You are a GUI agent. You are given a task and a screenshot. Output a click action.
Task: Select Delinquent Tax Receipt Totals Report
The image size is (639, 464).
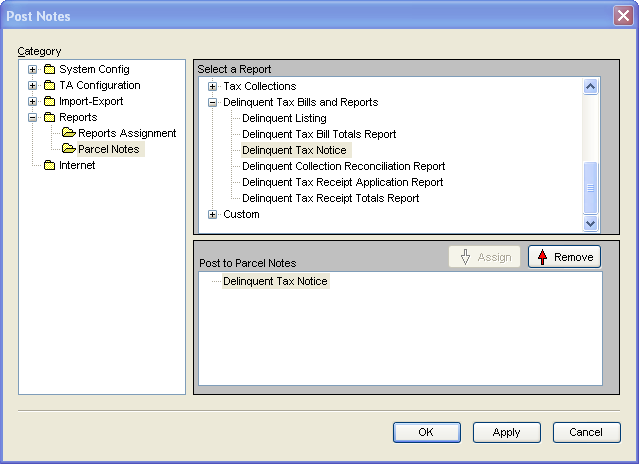[331, 198]
